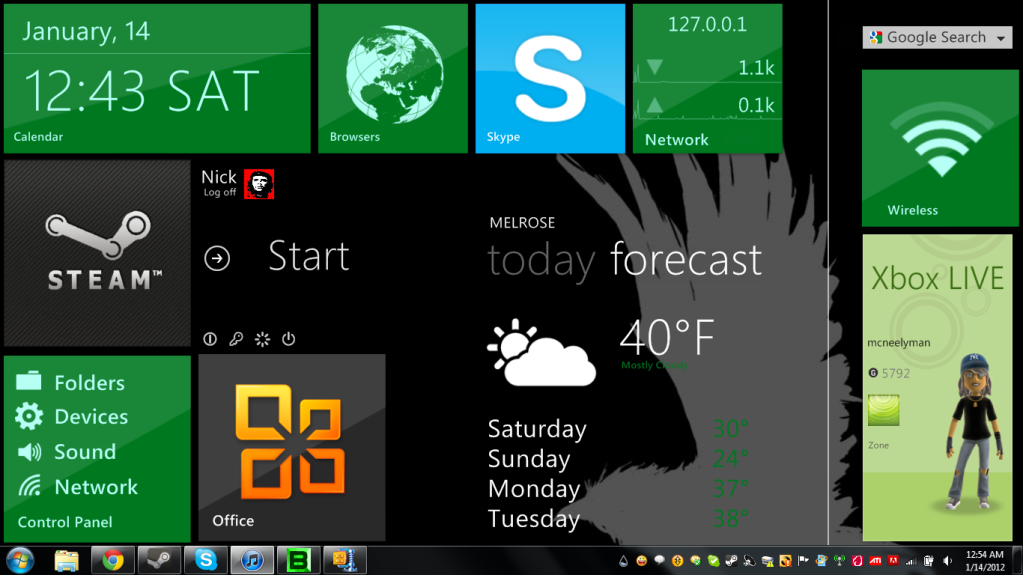Open Sound in Control Panel tile
Screen dimensions: 1023x575
(x=85, y=452)
